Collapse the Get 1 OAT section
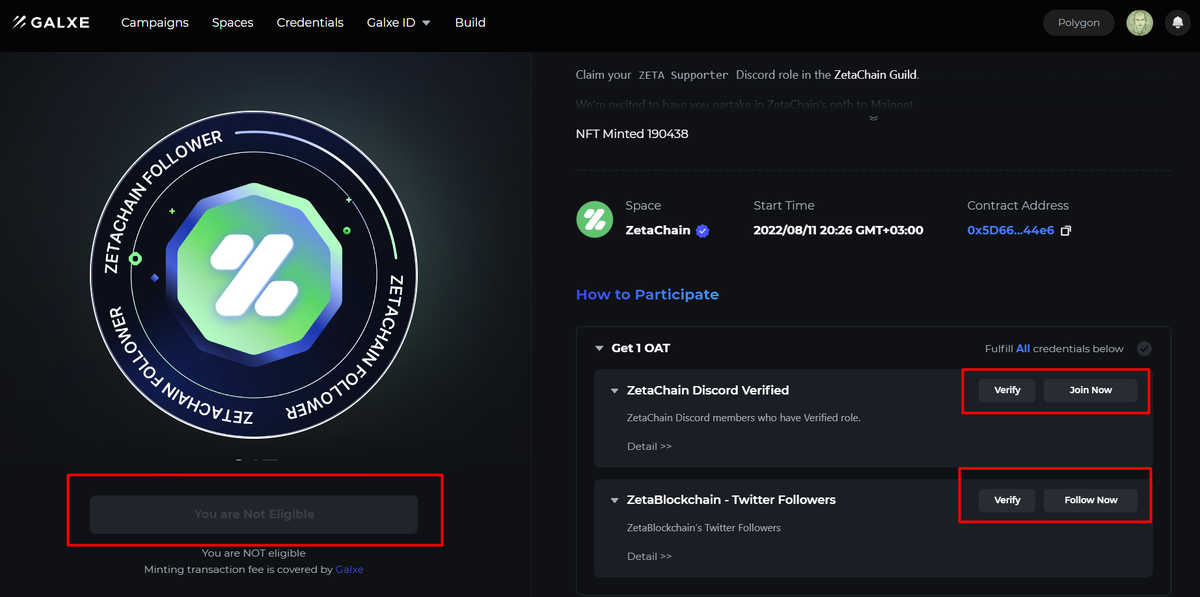1200x597 pixels. pos(600,349)
